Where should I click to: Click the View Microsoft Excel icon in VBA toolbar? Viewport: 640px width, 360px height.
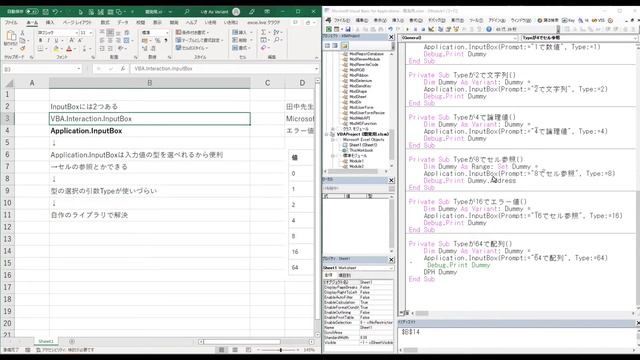pyautogui.click(x=329, y=29)
